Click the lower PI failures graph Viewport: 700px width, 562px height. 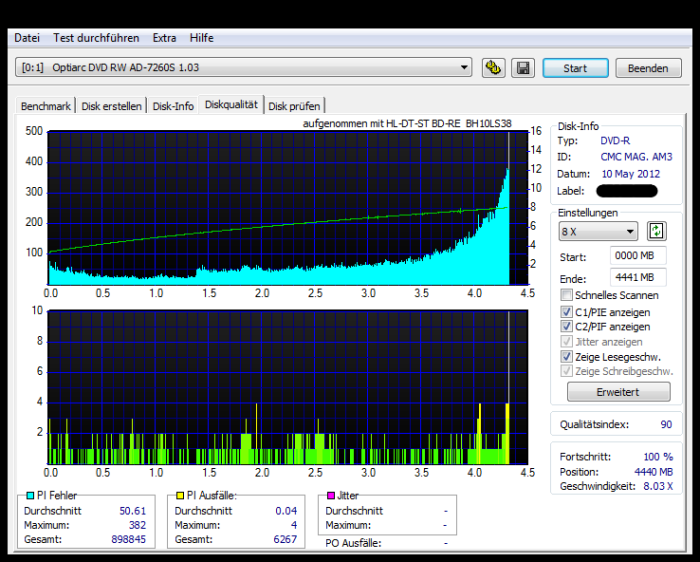click(x=288, y=387)
